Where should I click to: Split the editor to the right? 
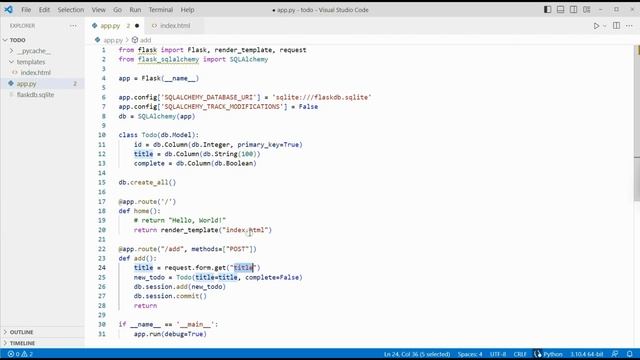tap(616, 26)
